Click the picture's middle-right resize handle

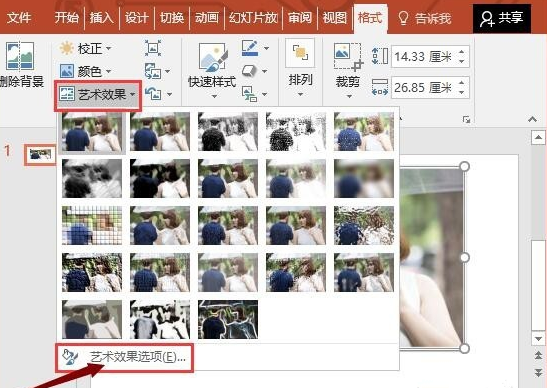pos(464,258)
